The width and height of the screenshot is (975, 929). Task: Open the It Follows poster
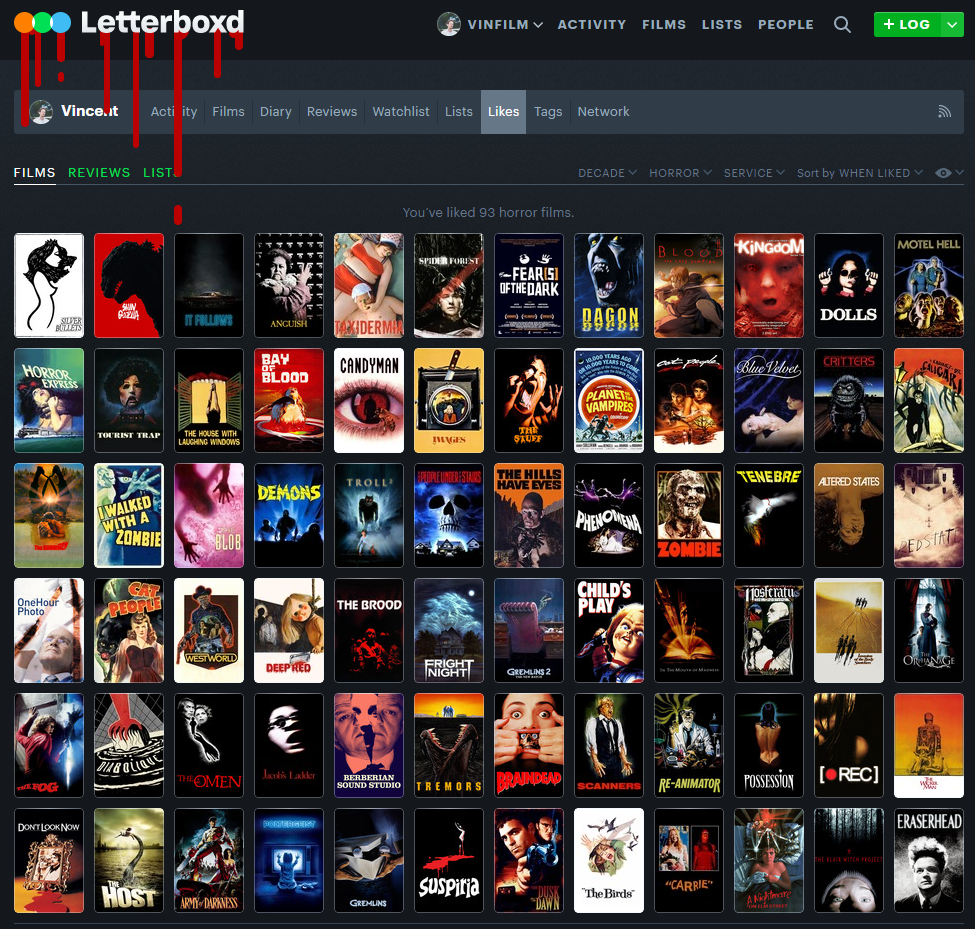click(x=209, y=285)
